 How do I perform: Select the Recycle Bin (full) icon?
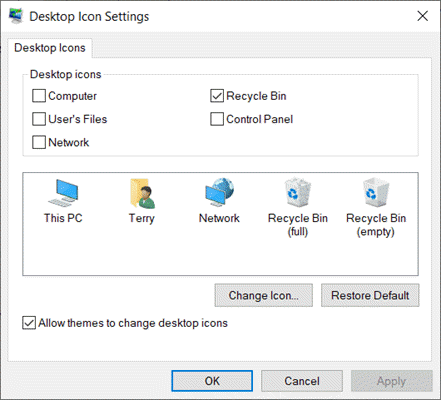298,207
